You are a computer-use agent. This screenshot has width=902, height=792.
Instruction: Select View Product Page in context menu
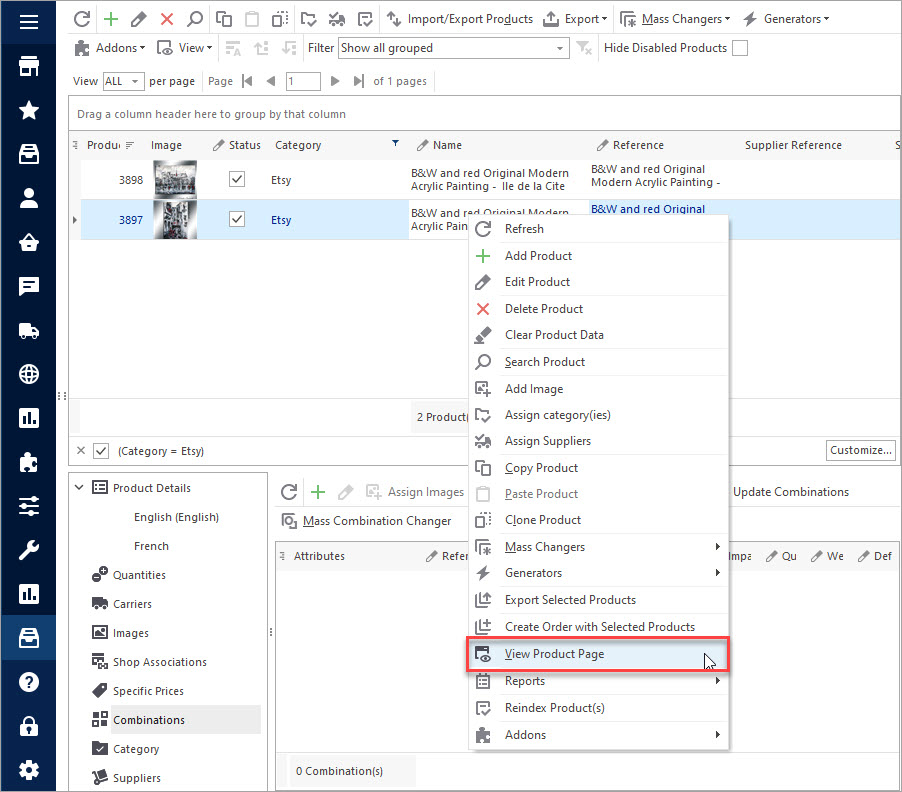point(598,654)
